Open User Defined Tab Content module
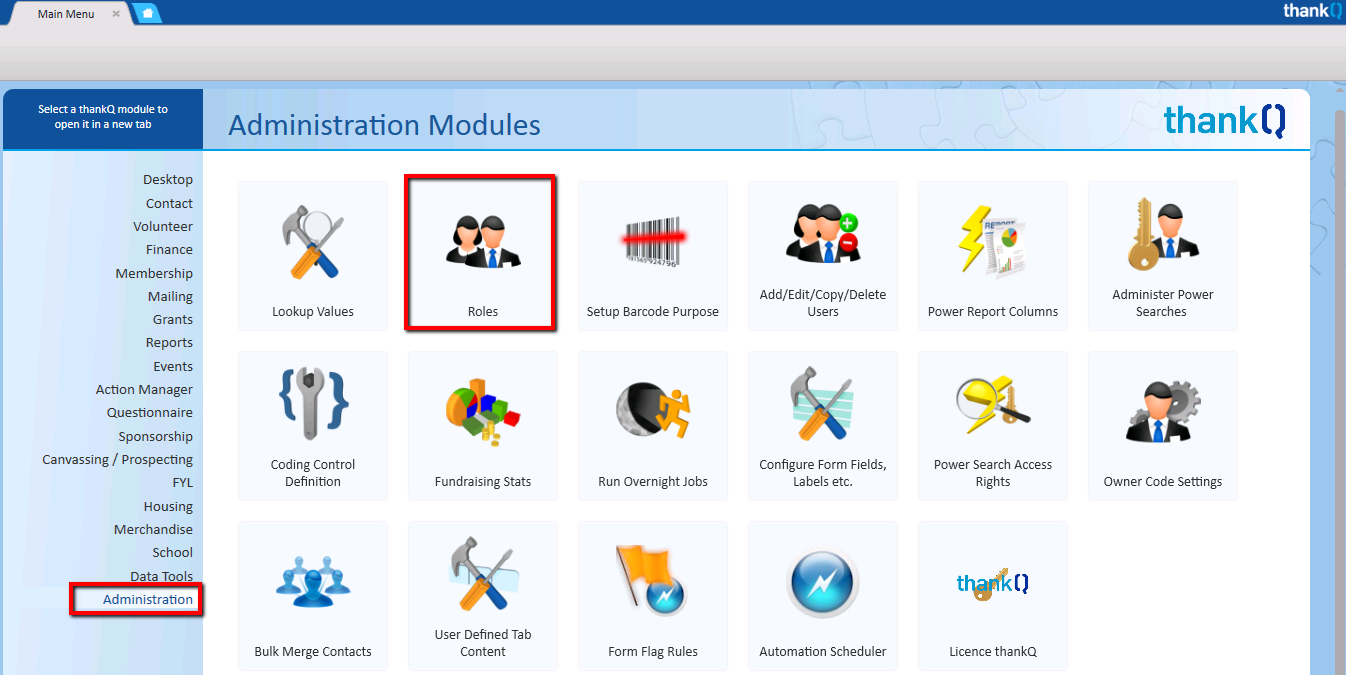Image resolution: width=1346 pixels, height=675 pixels. 483,596
